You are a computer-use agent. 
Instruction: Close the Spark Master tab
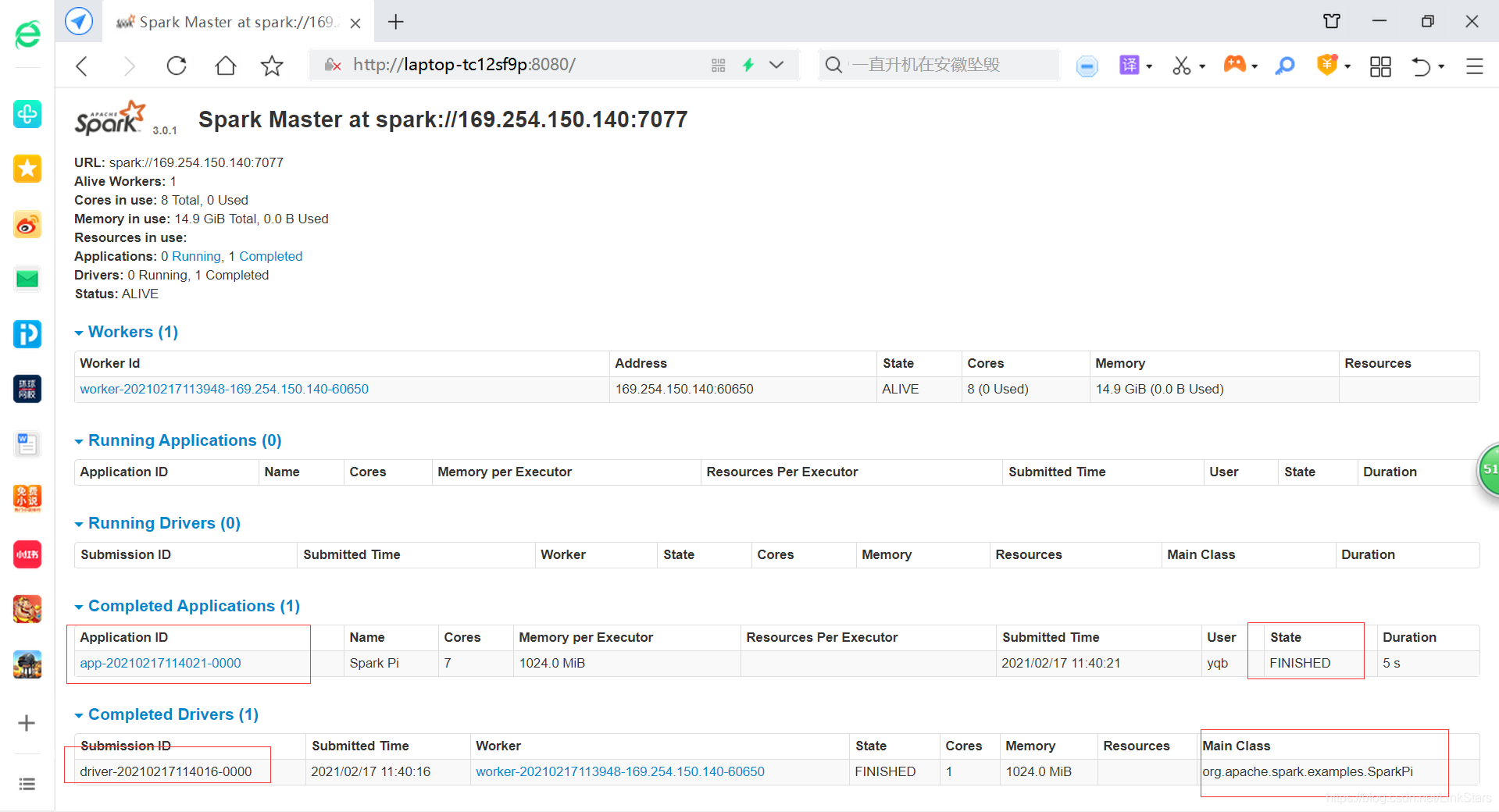click(355, 23)
